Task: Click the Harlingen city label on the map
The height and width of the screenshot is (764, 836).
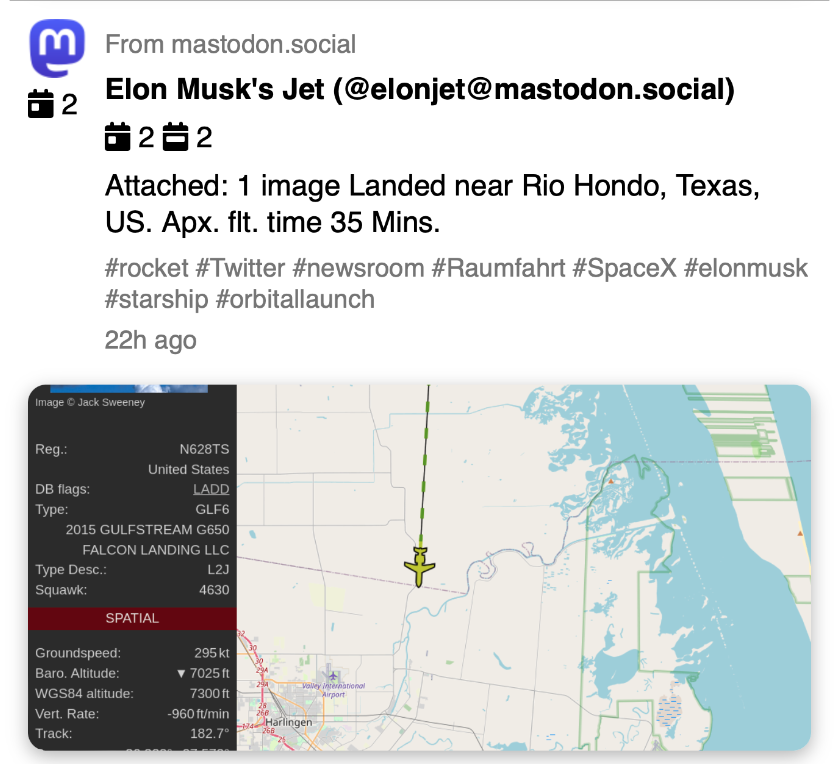Action: [290, 721]
